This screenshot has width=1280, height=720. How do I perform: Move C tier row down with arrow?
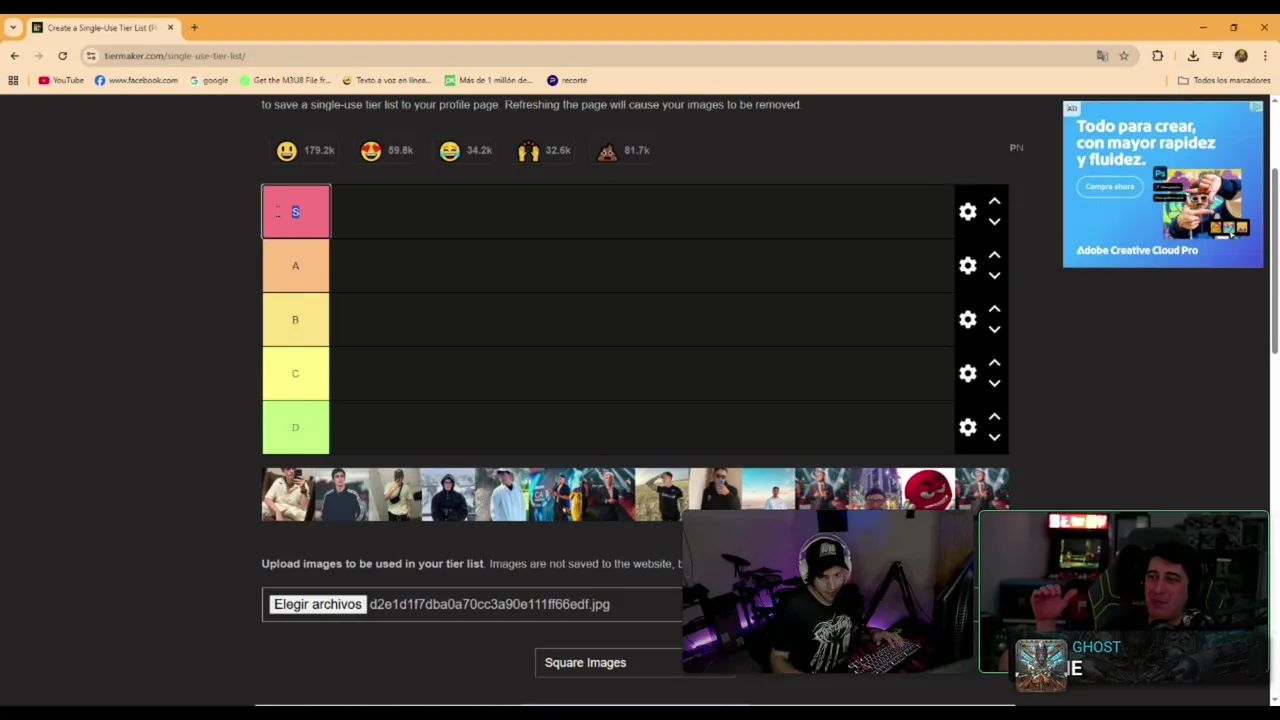click(994, 384)
